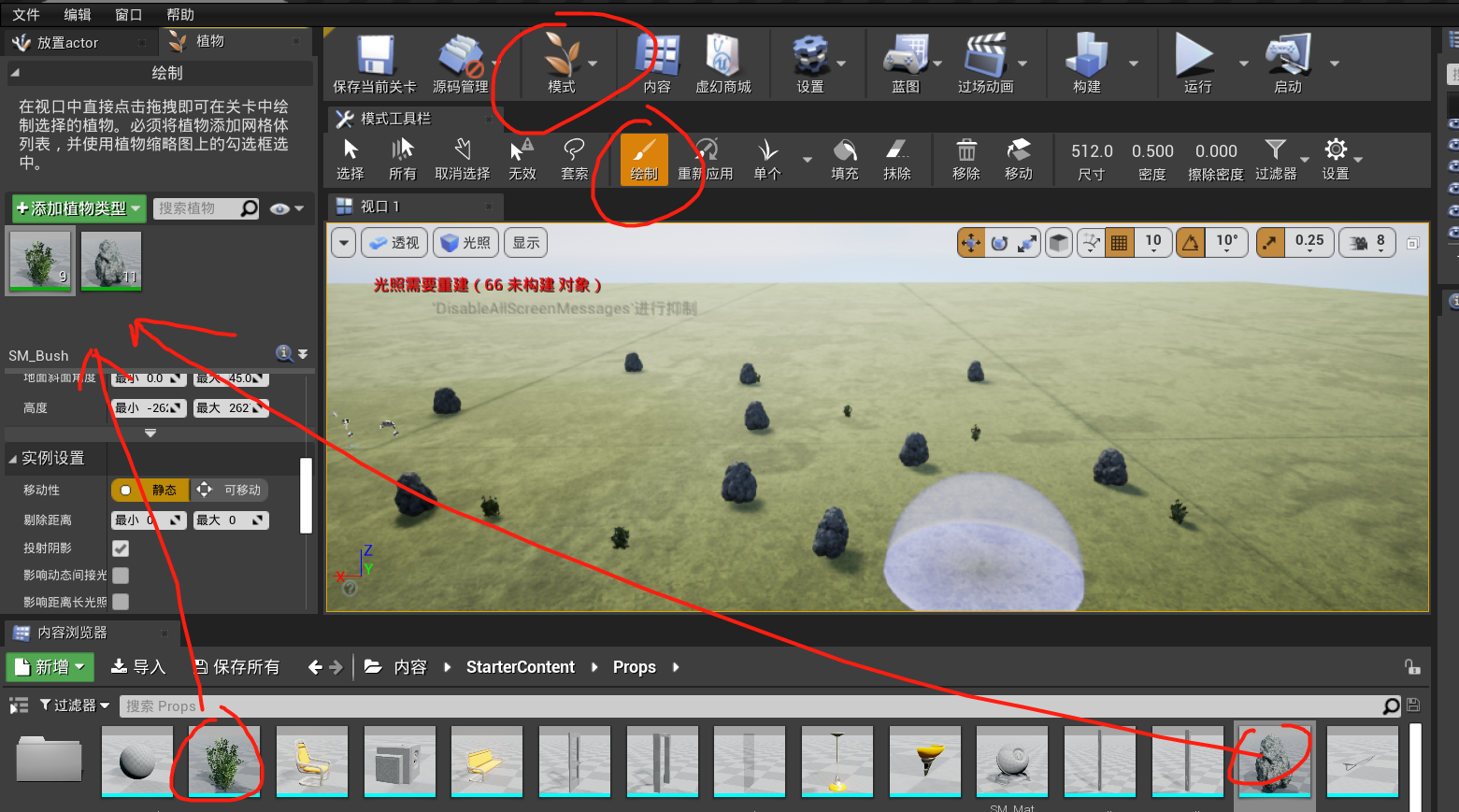This screenshot has height=812, width=1459.
Task: Toggle rotation snapping in viewport toolbar
Action: click(x=1190, y=243)
